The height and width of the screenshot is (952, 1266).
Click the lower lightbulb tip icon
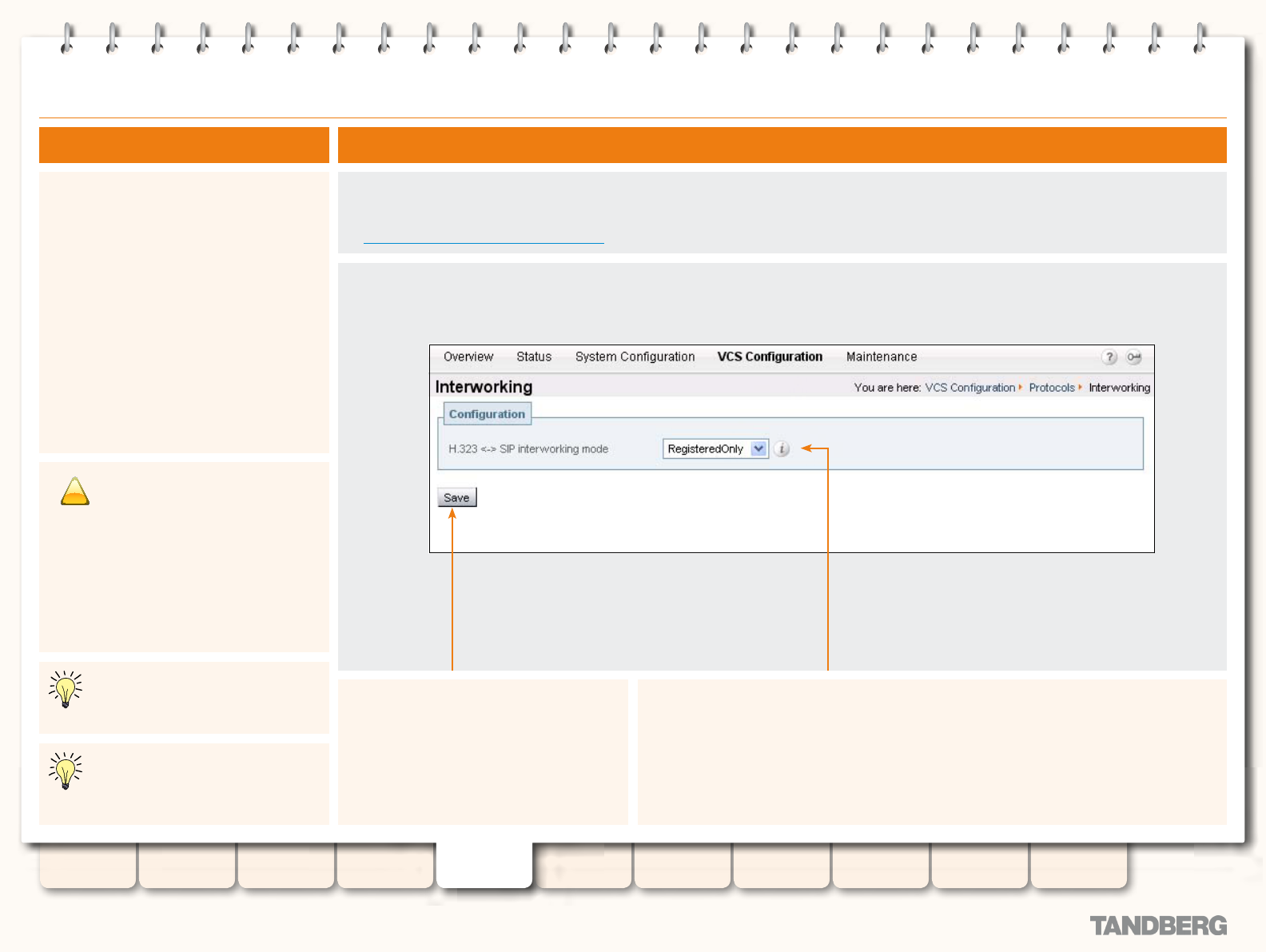click(66, 771)
